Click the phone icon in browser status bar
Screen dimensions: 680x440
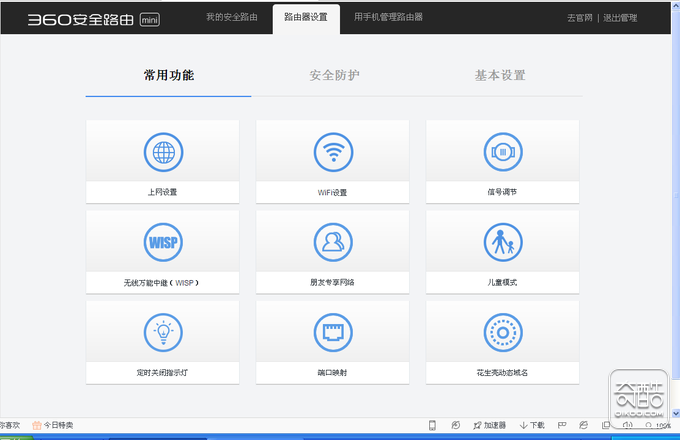tap(432, 425)
